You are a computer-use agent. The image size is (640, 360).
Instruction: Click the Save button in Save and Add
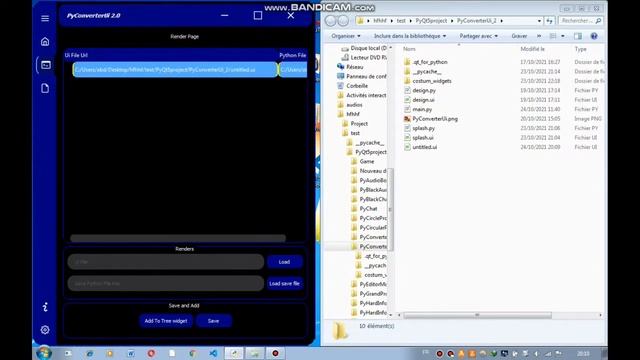pos(213,321)
